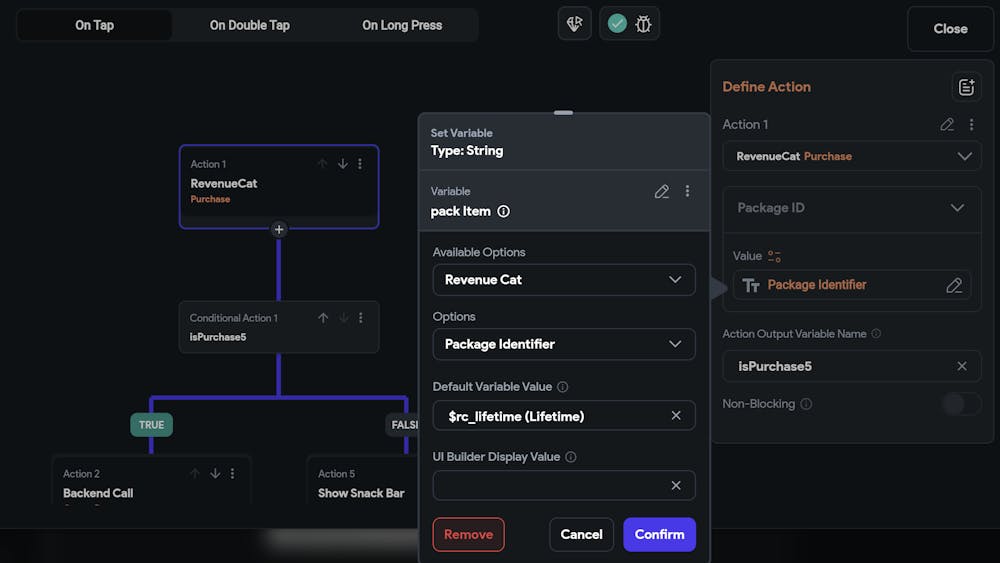Viewport: 1000px width, 563px height.
Task: Move Action 1 node down with arrow
Action: point(342,164)
